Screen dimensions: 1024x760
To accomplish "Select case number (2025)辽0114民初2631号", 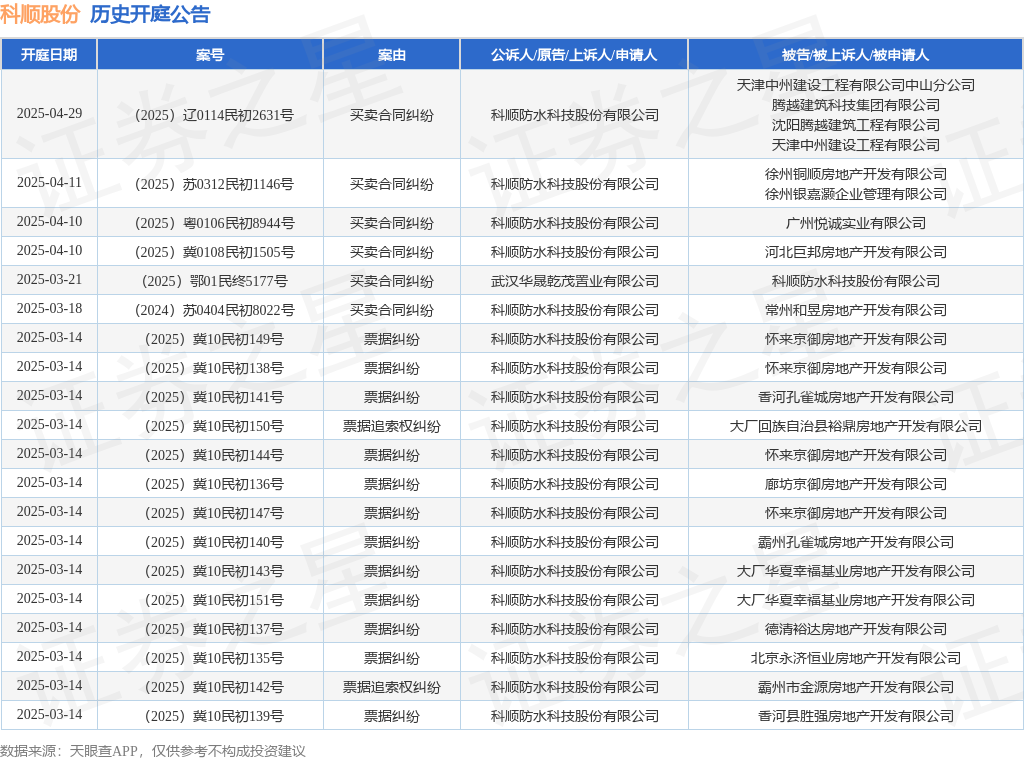I will (214, 116).
